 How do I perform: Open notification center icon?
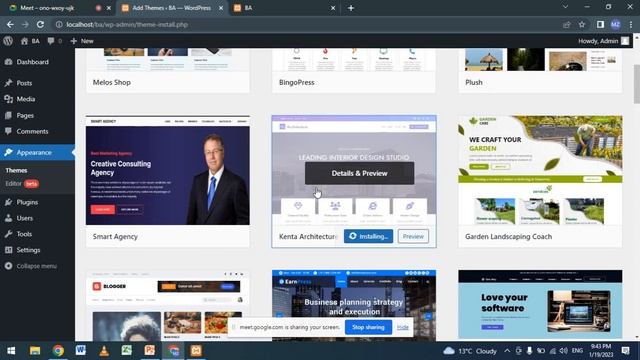626,351
